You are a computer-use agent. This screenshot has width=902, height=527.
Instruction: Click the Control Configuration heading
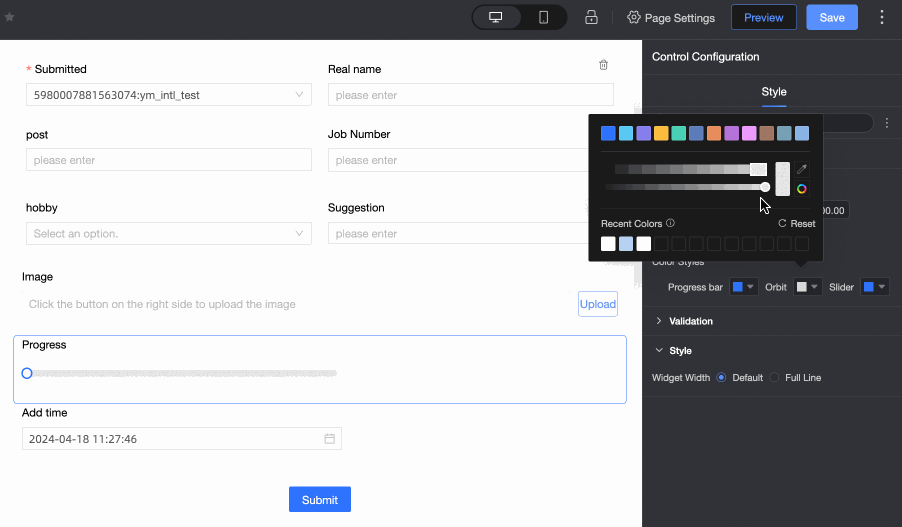(x=705, y=57)
